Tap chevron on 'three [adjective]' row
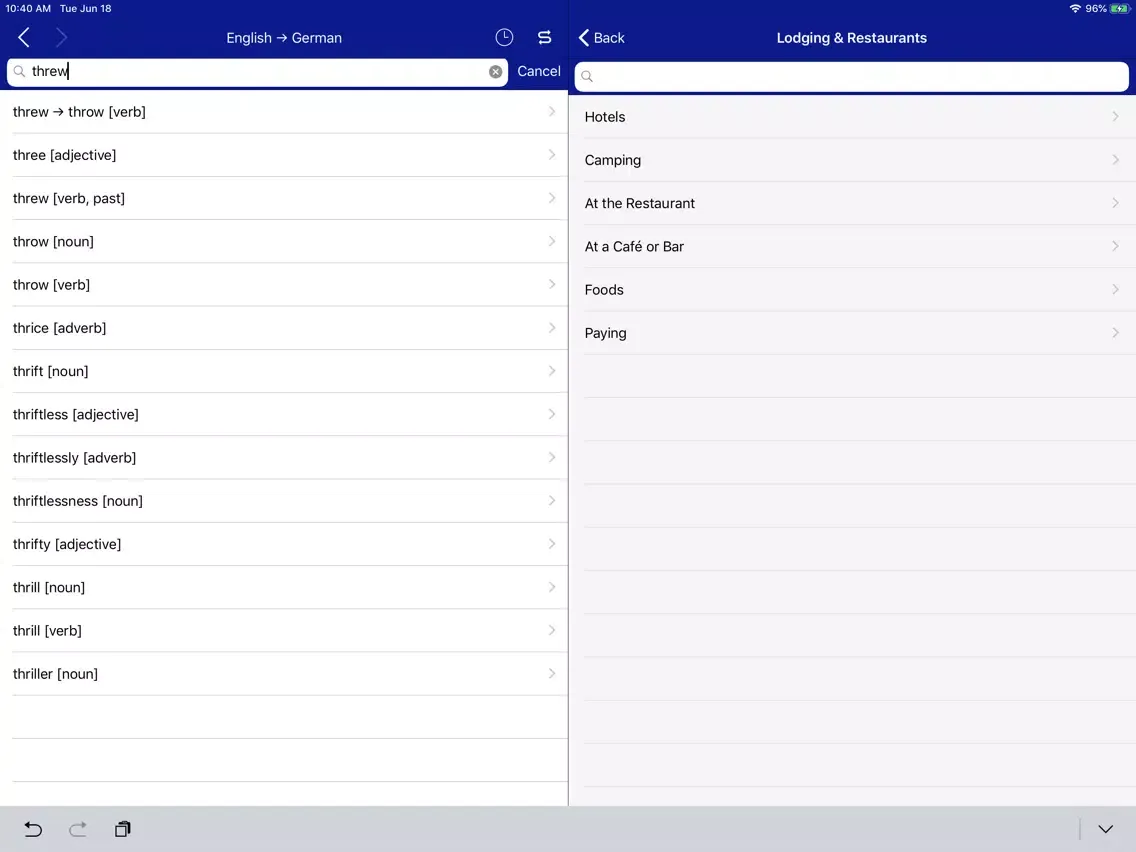The image size is (1136, 852). (x=552, y=155)
